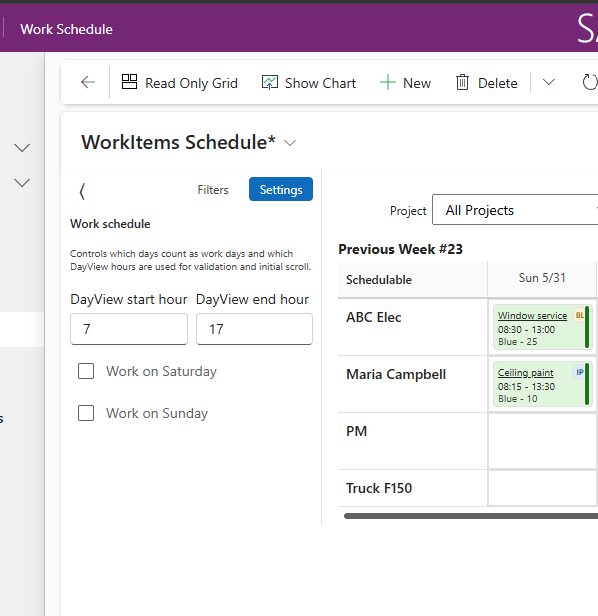Open the Ceiling paint work item

click(x=526, y=372)
